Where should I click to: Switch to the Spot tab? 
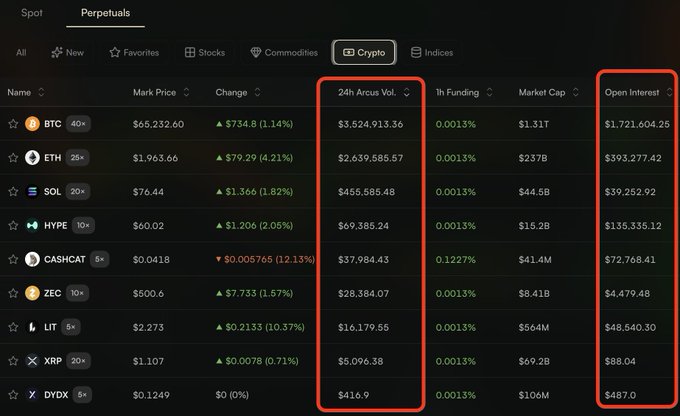tap(32, 13)
